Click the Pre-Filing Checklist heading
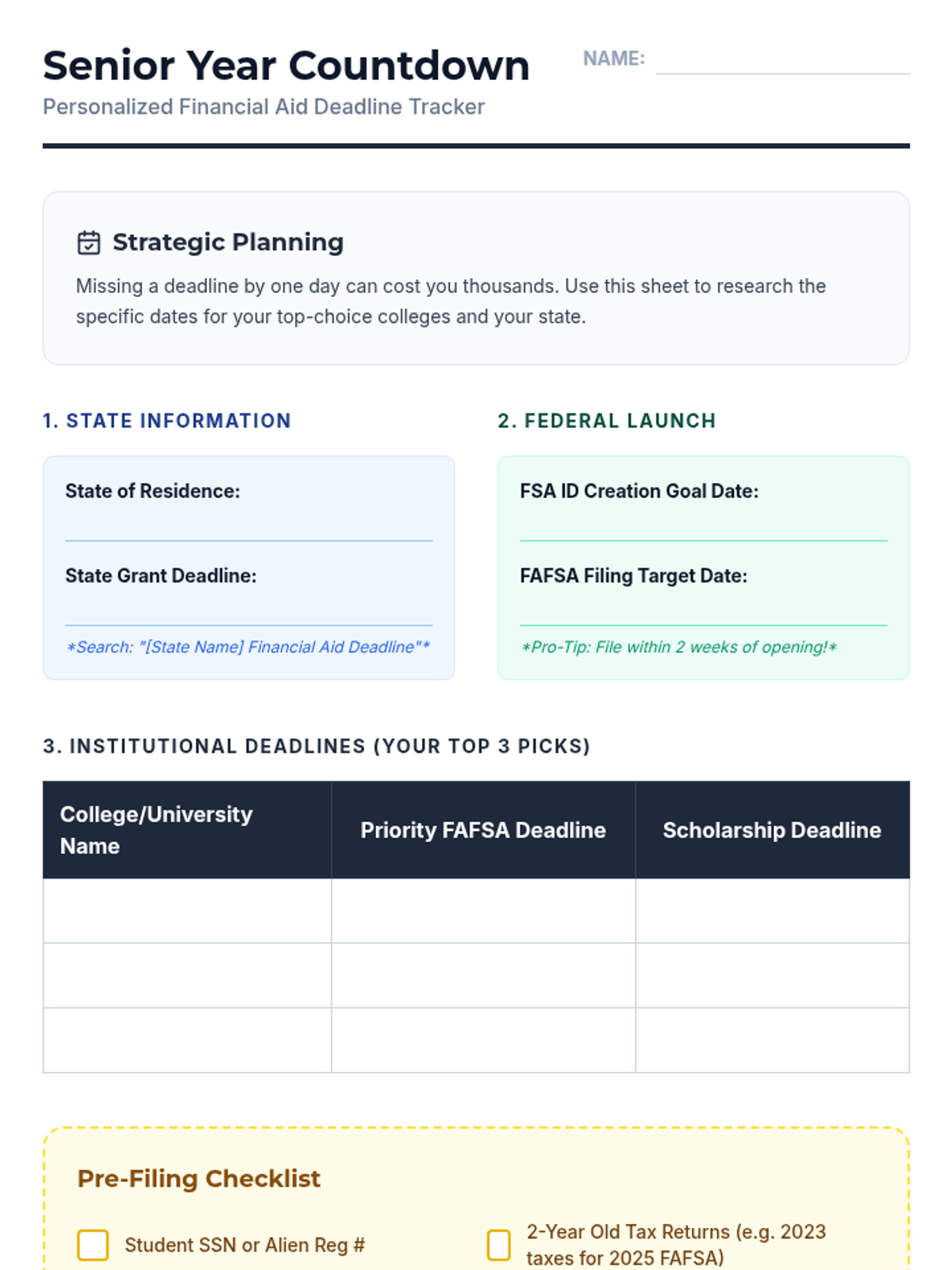 tap(199, 1179)
